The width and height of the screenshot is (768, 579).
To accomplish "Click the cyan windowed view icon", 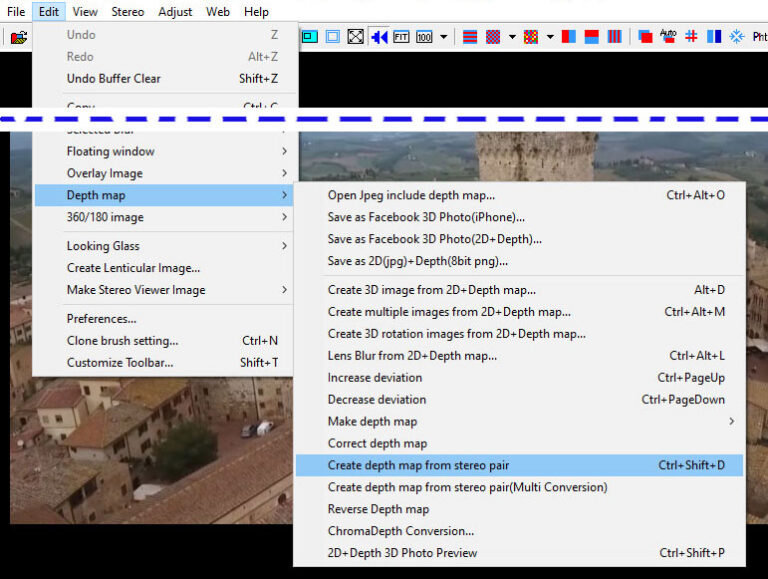I will (x=309, y=37).
